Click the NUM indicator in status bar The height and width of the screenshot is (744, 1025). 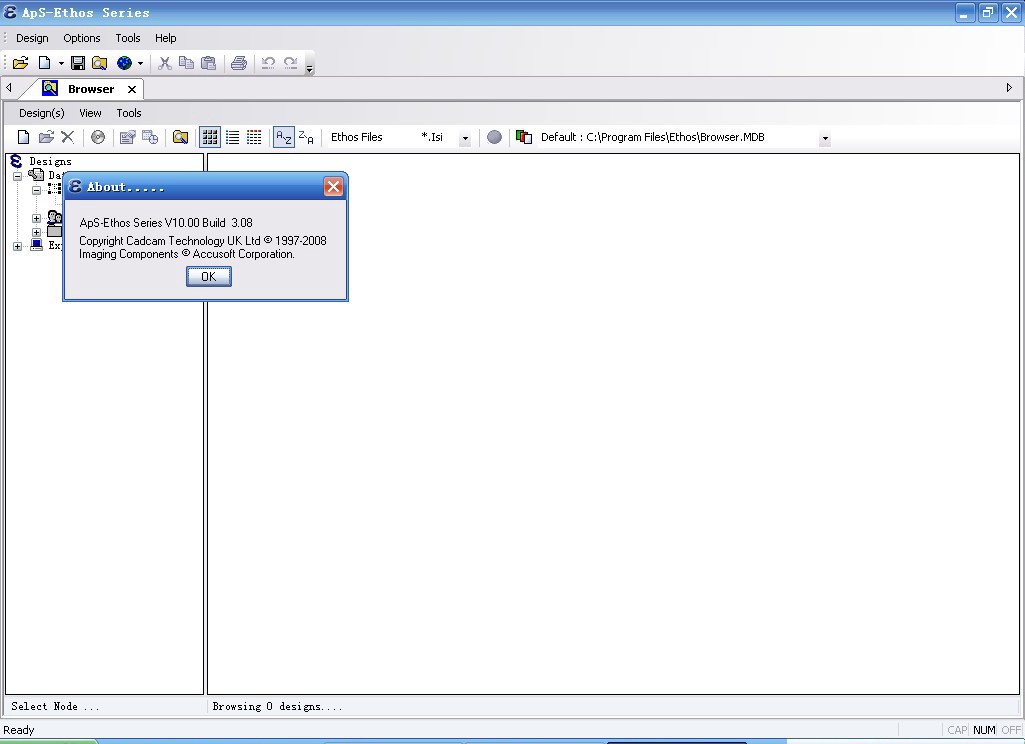(x=984, y=730)
